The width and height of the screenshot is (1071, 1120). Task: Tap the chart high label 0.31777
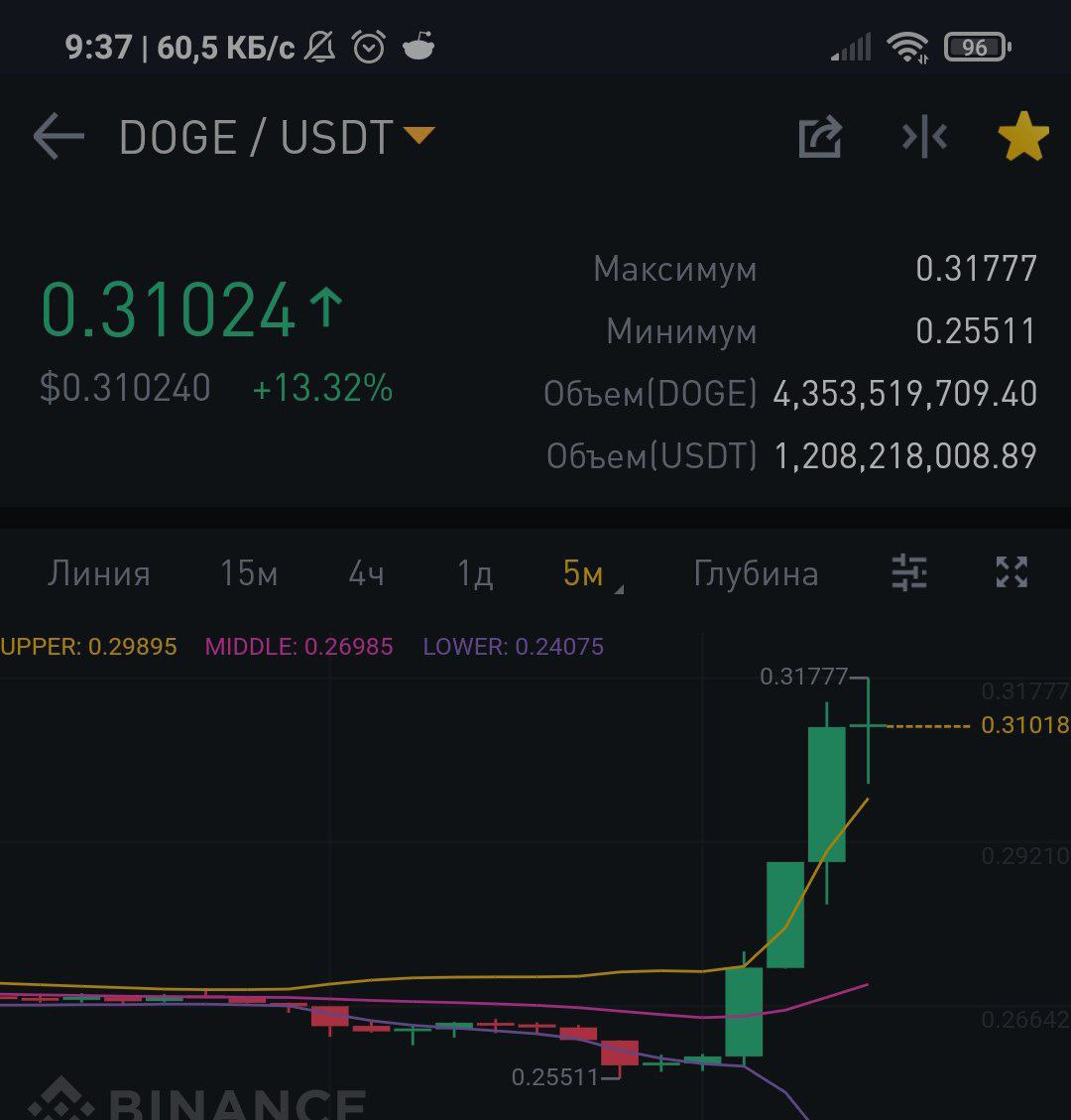tap(803, 676)
